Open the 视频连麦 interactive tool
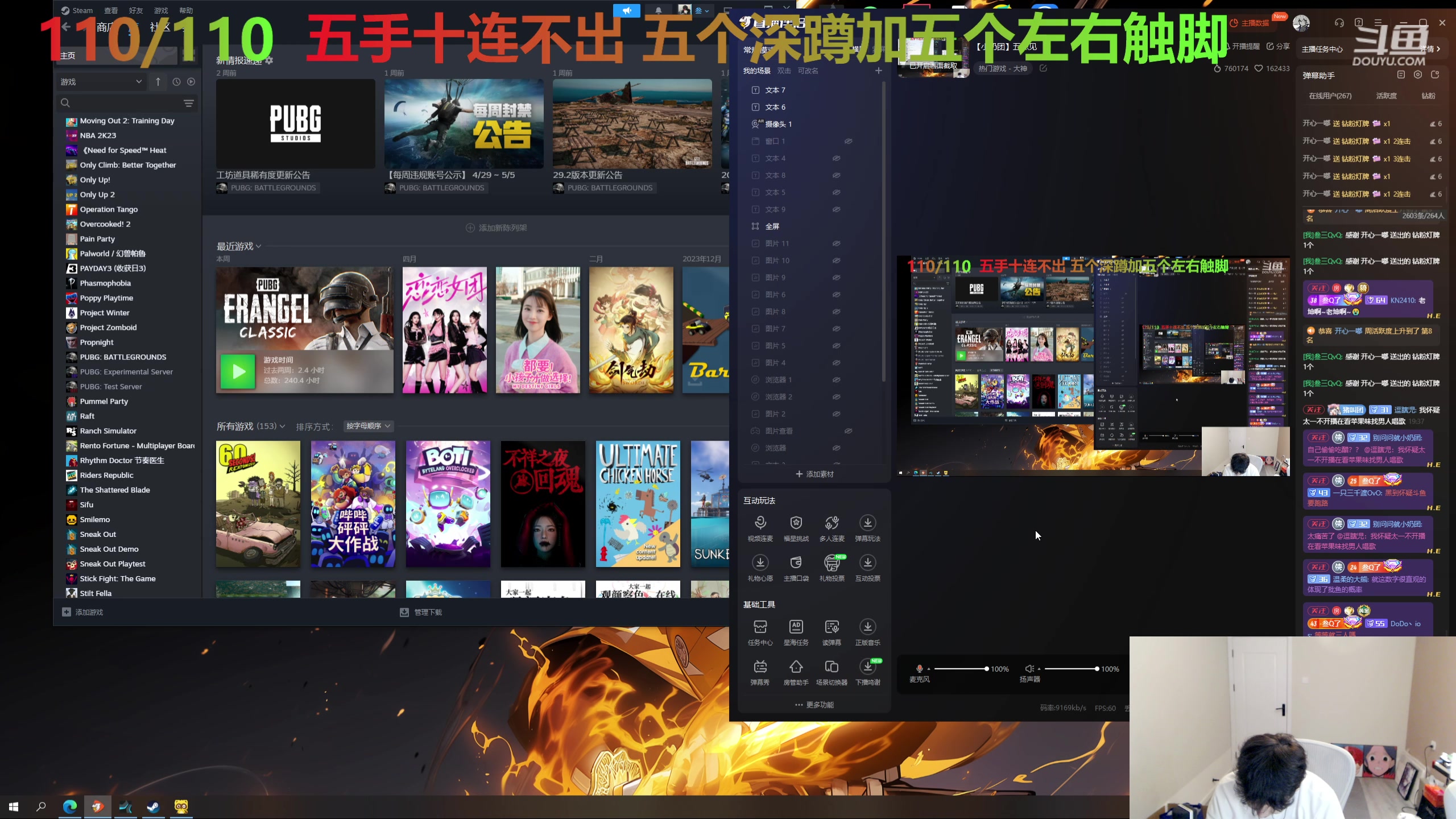Image resolution: width=1456 pixels, height=819 pixels. [760, 523]
